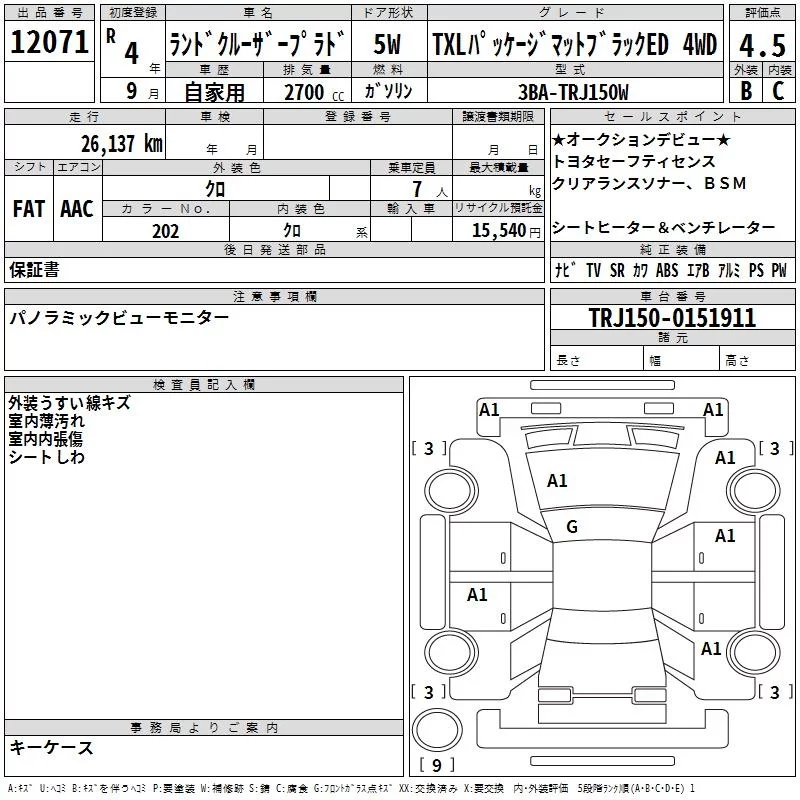This screenshot has height=800, width=800.
Task: Click キーケース in office notice section
Action: click(51, 747)
